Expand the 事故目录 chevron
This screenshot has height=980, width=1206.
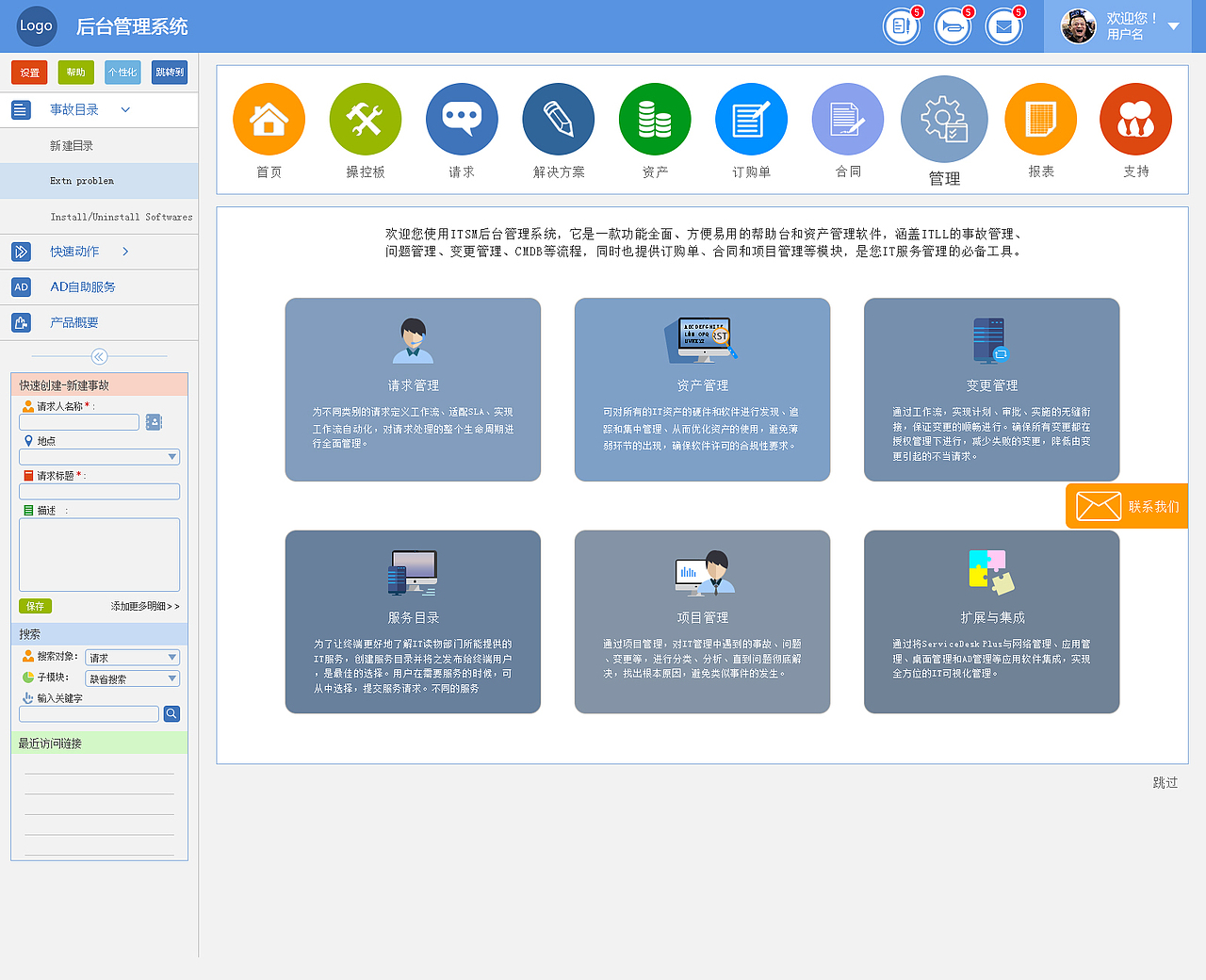click(125, 110)
